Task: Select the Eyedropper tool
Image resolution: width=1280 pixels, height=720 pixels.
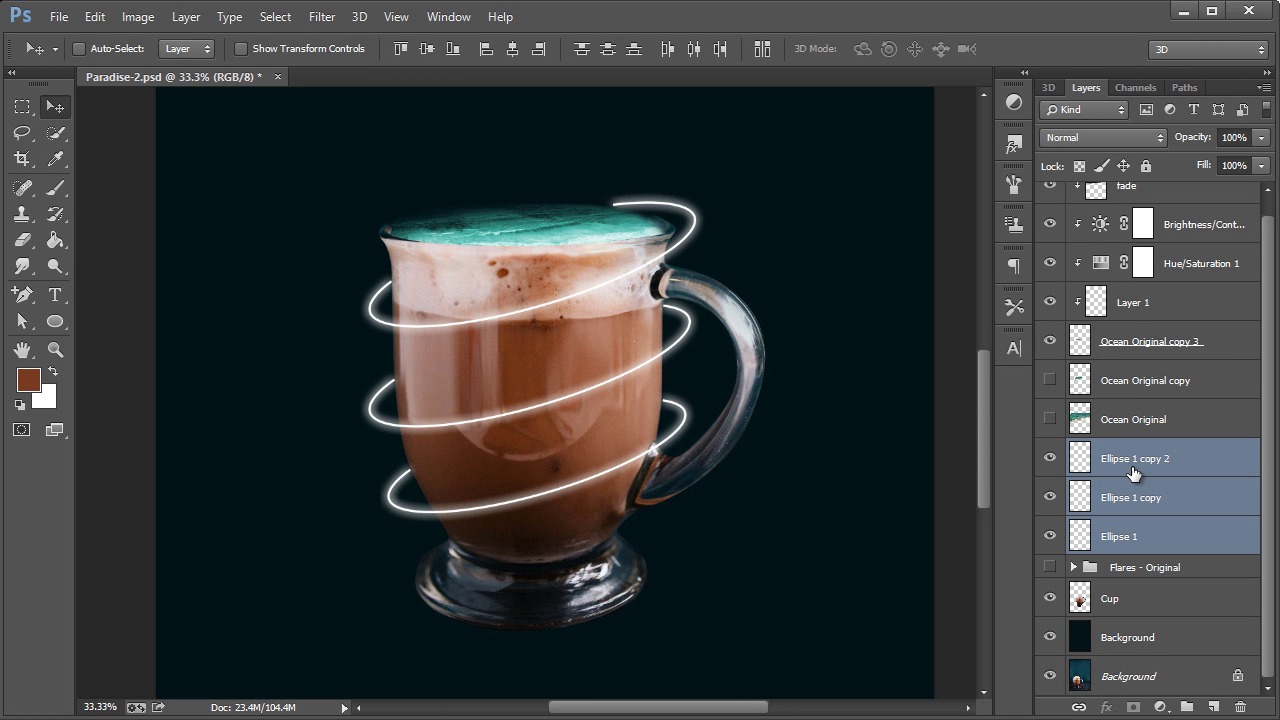Action: click(55, 159)
